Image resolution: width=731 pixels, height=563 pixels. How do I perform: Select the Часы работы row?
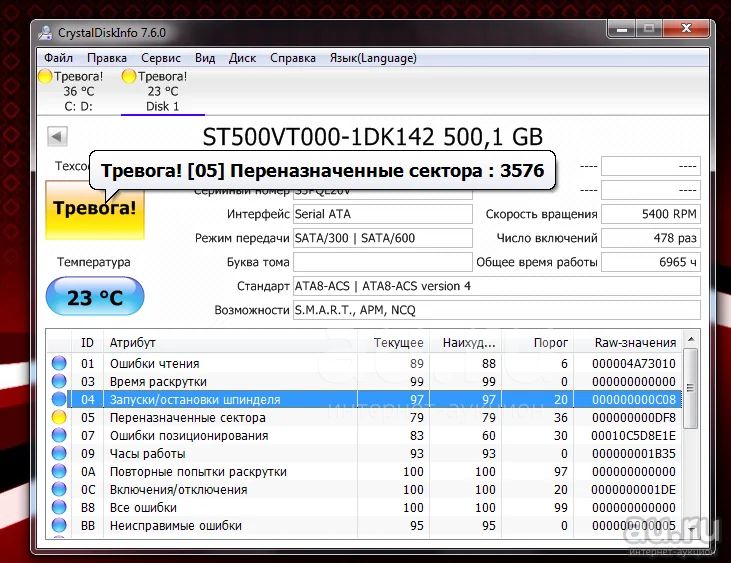(364, 453)
